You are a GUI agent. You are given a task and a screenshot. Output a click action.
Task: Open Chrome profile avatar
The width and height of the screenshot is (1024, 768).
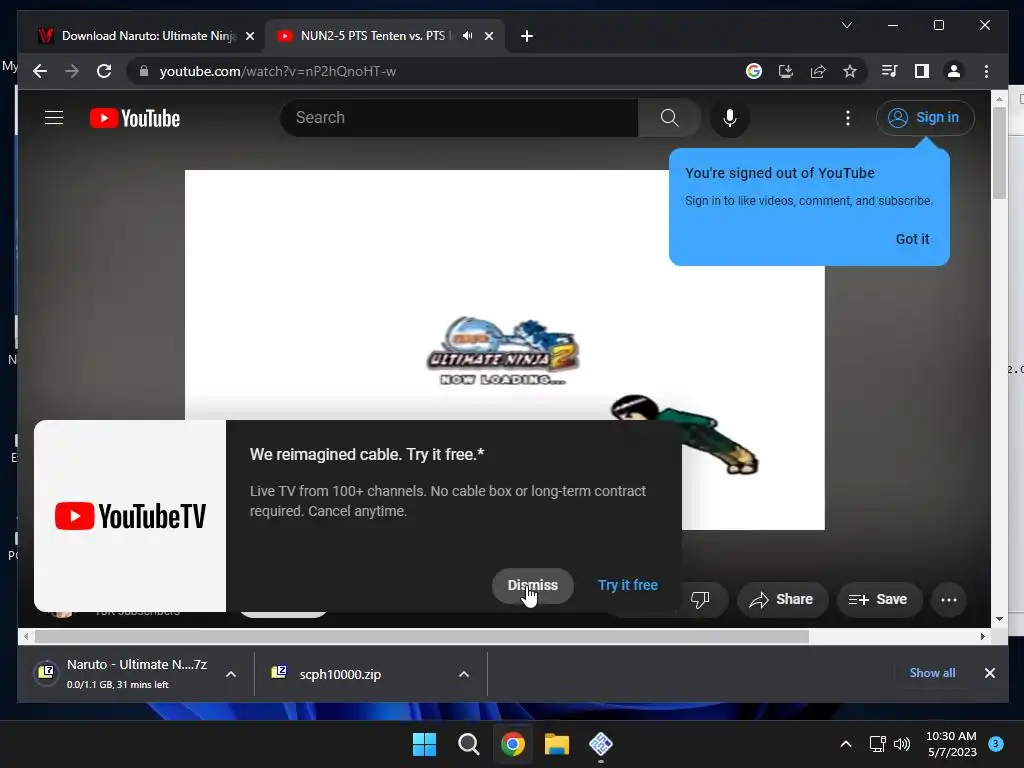953,71
